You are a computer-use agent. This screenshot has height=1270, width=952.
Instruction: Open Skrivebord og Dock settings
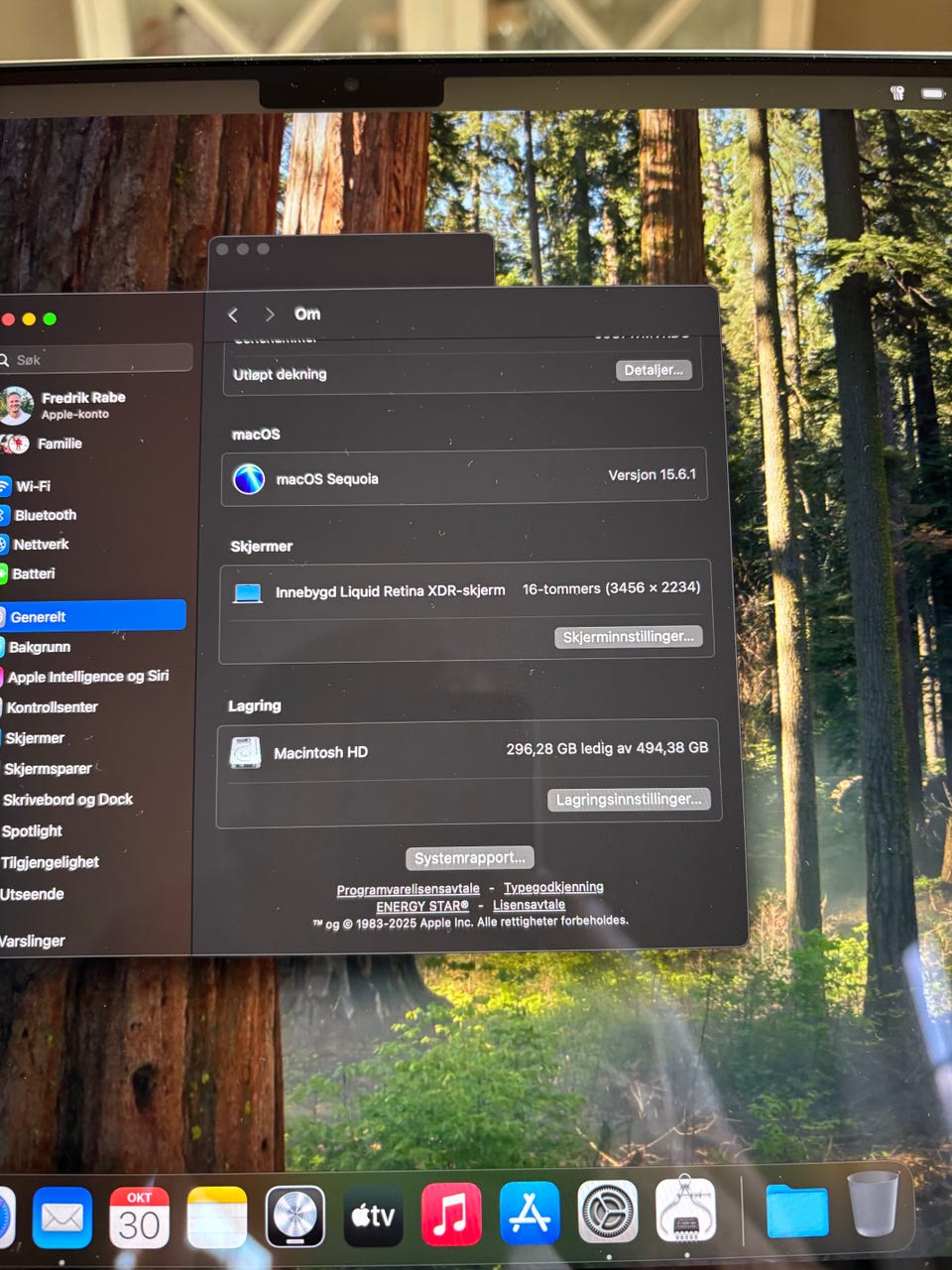[x=67, y=800]
